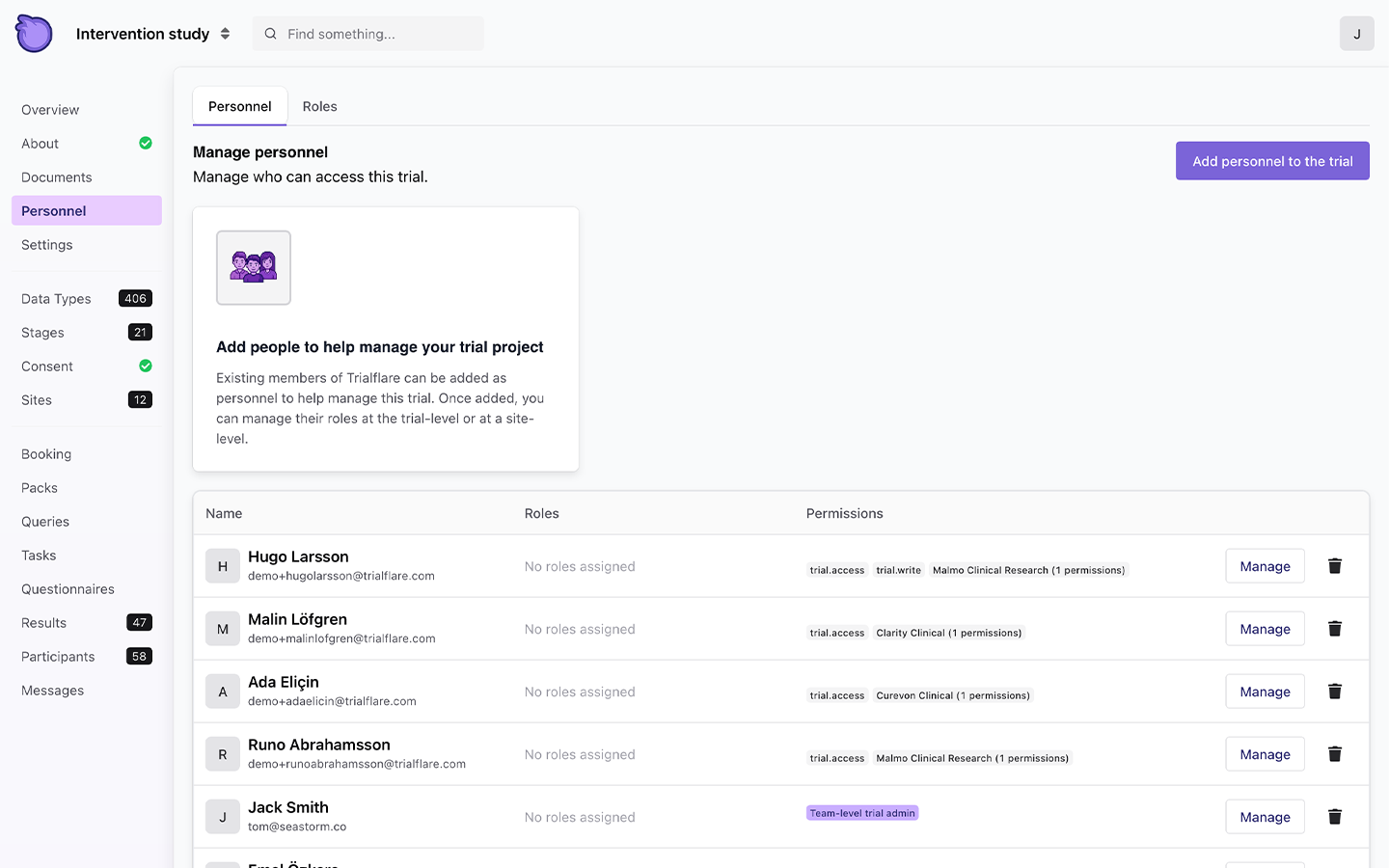Open Consent in the sidebar
The width and height of the screenshot is (1389, 868).
(x=87, y=366)
